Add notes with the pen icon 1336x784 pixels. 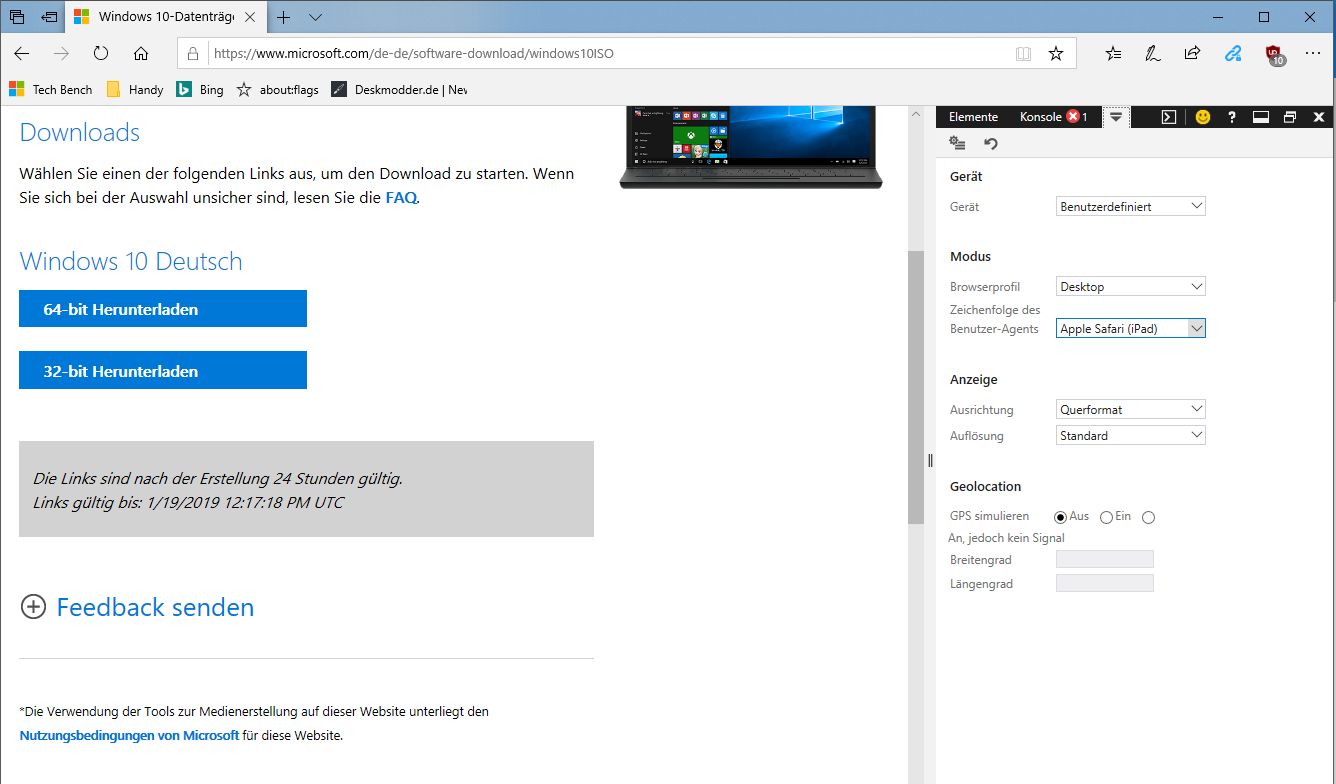[1153, 54]
